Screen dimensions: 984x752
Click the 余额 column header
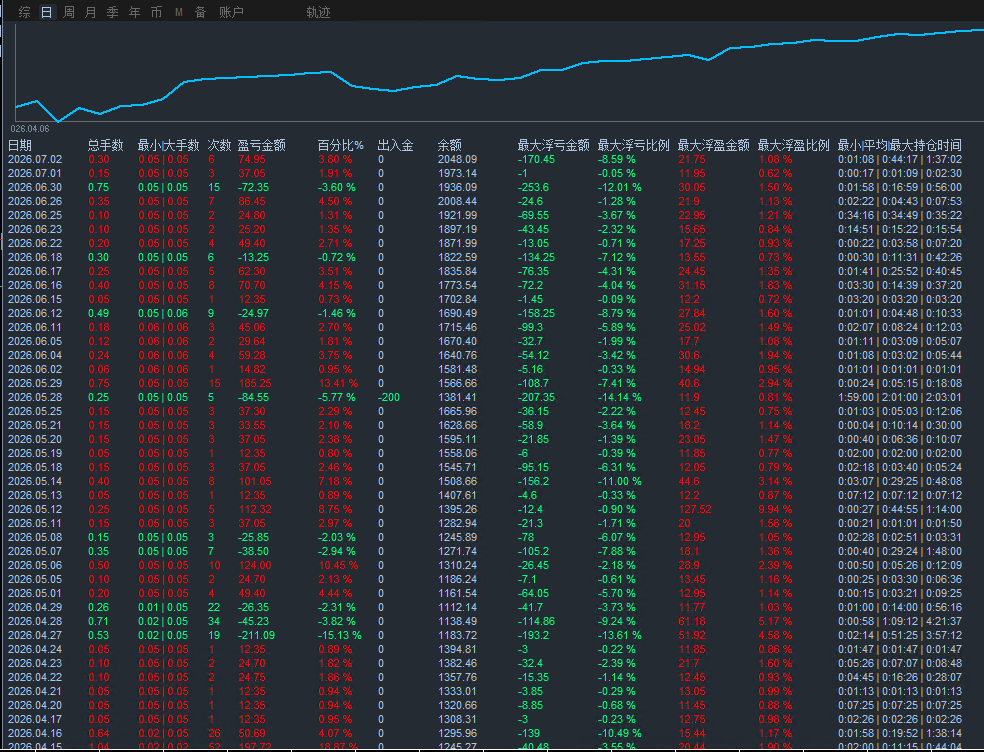[x=449, y=145]
